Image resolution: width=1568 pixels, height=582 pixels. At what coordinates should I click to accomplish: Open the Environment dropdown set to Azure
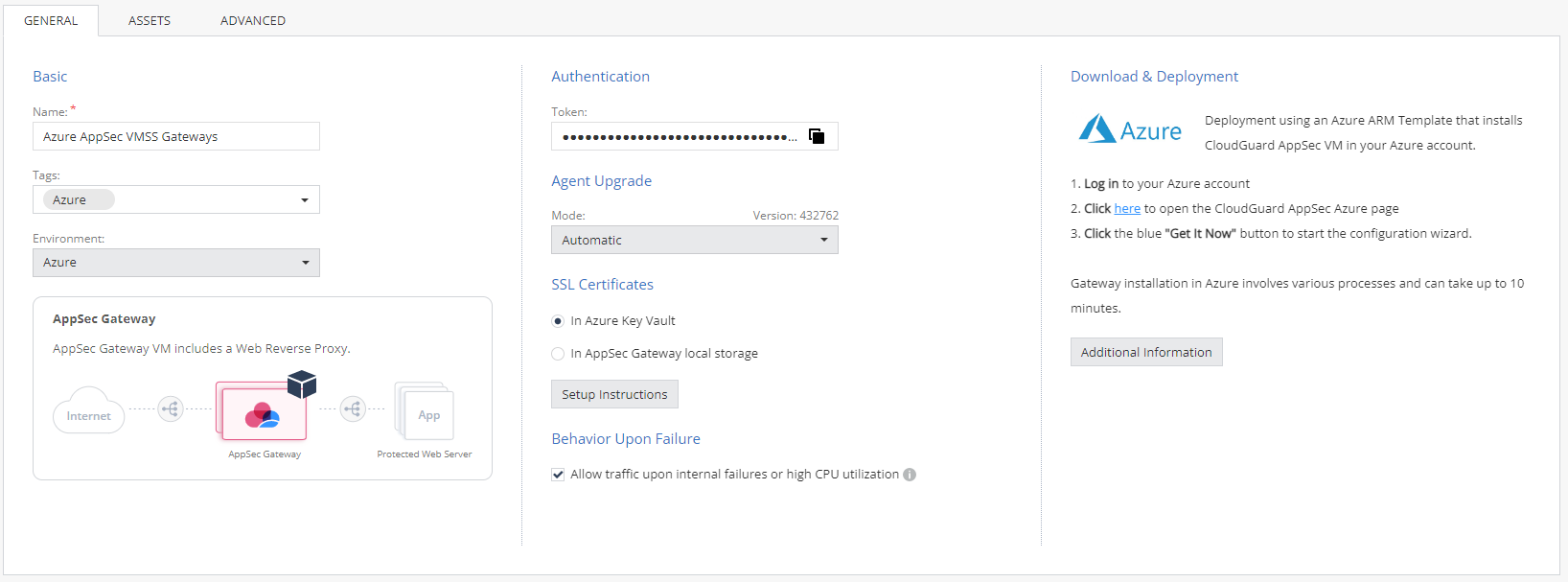(176, 263)
